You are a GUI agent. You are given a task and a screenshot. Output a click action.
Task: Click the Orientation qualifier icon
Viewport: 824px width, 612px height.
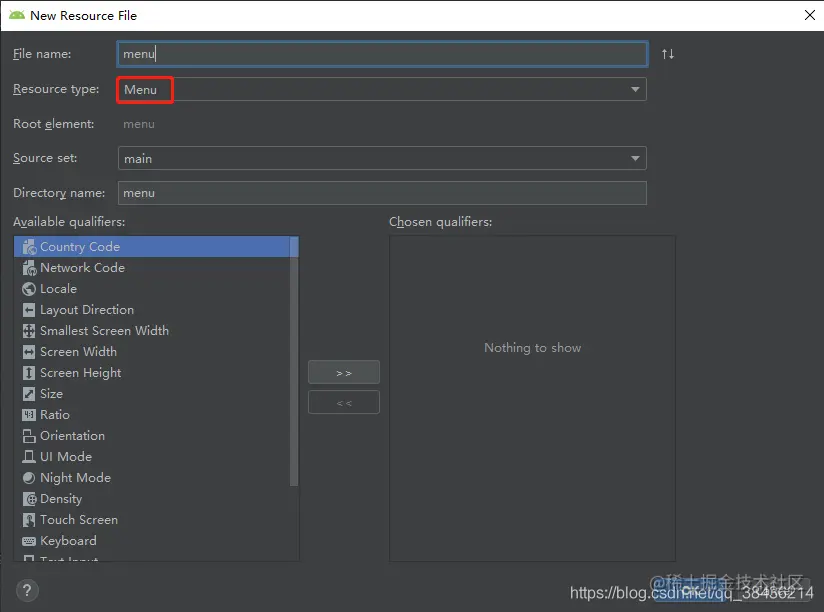tap(29, 435)
